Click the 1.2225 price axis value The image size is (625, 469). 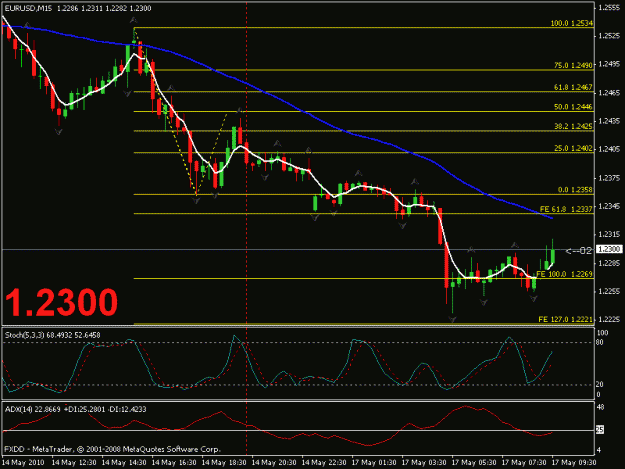tap(609, 320)
